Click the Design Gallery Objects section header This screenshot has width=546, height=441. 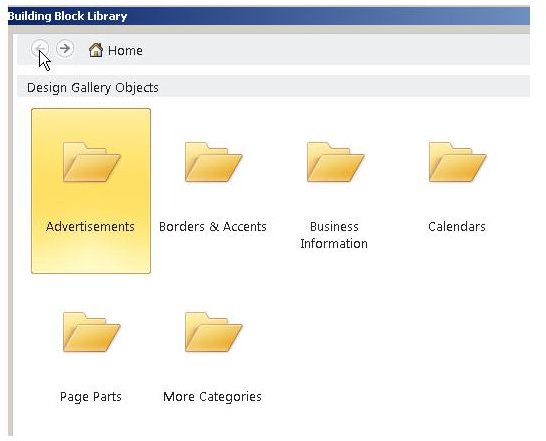[x=274, y=87]
